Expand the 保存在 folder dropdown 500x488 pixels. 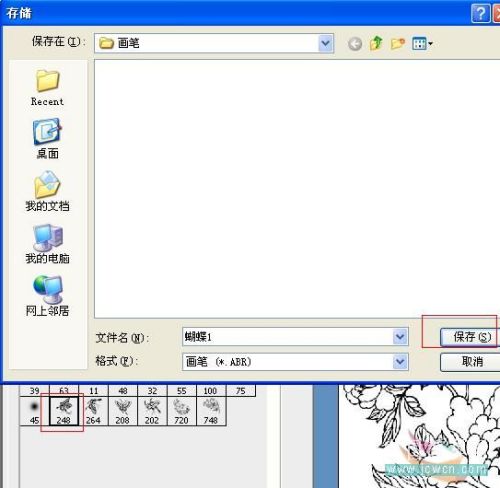(x=326, y=43)
